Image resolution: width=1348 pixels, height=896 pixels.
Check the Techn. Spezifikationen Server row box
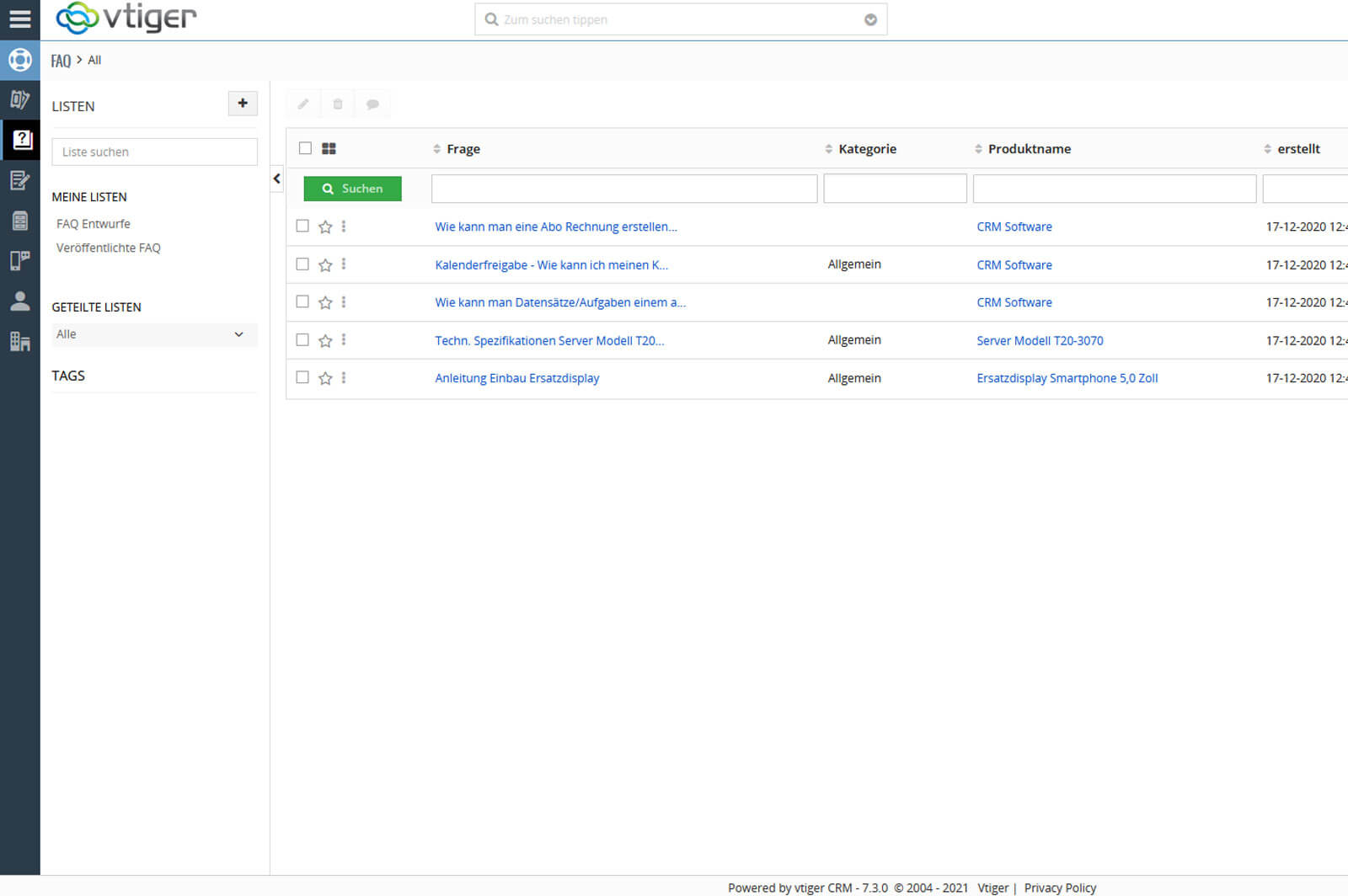click(302, 340)
